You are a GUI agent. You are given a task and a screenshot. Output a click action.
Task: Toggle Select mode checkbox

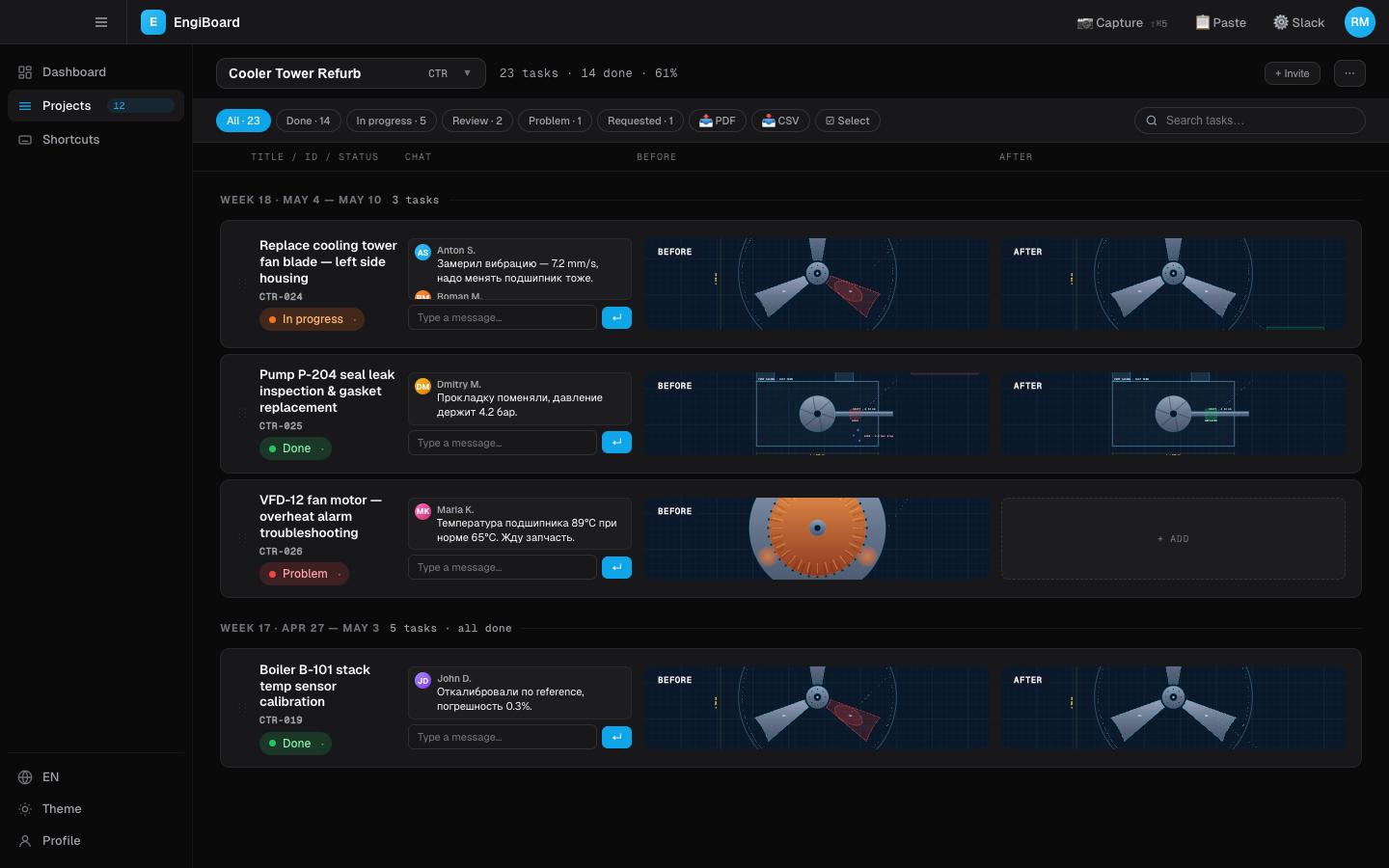[x=848, y=121]
